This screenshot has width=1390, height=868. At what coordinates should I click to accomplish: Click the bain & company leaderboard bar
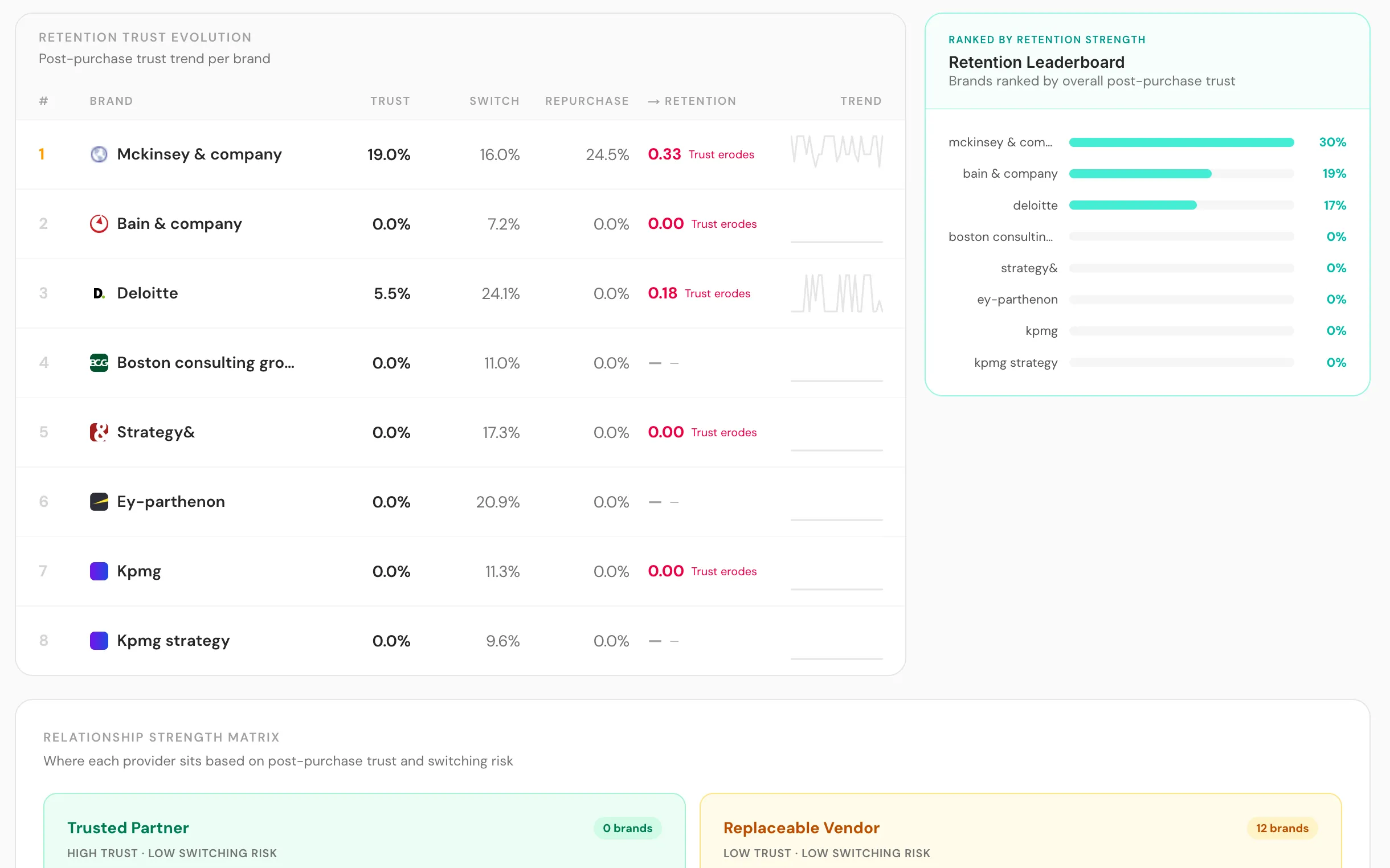(x=1181, y=173)
